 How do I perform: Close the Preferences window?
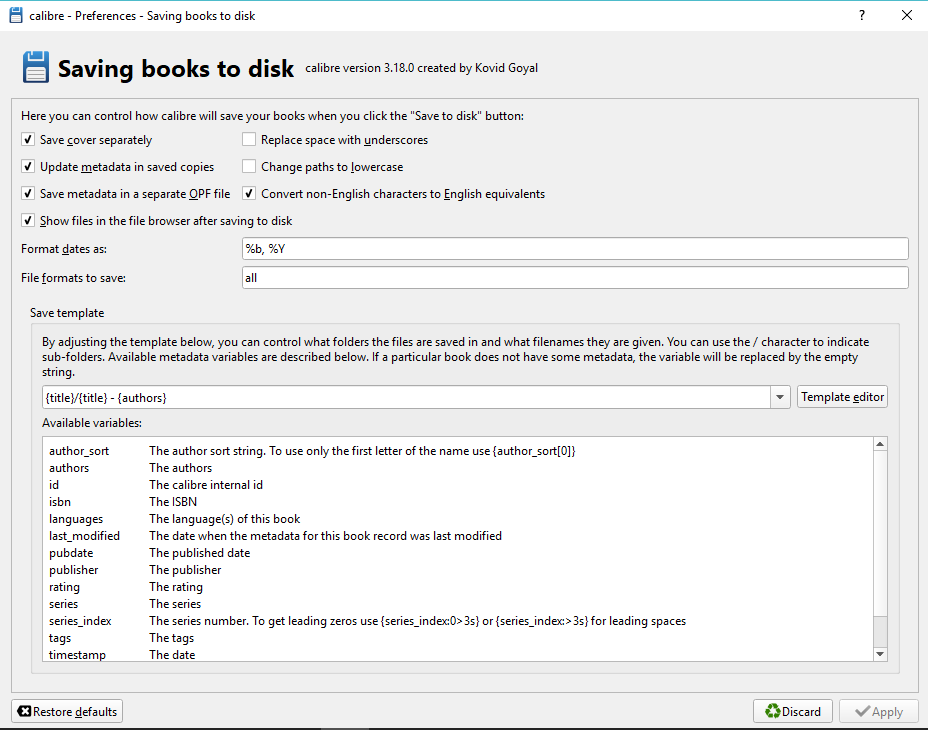point(907,15)
